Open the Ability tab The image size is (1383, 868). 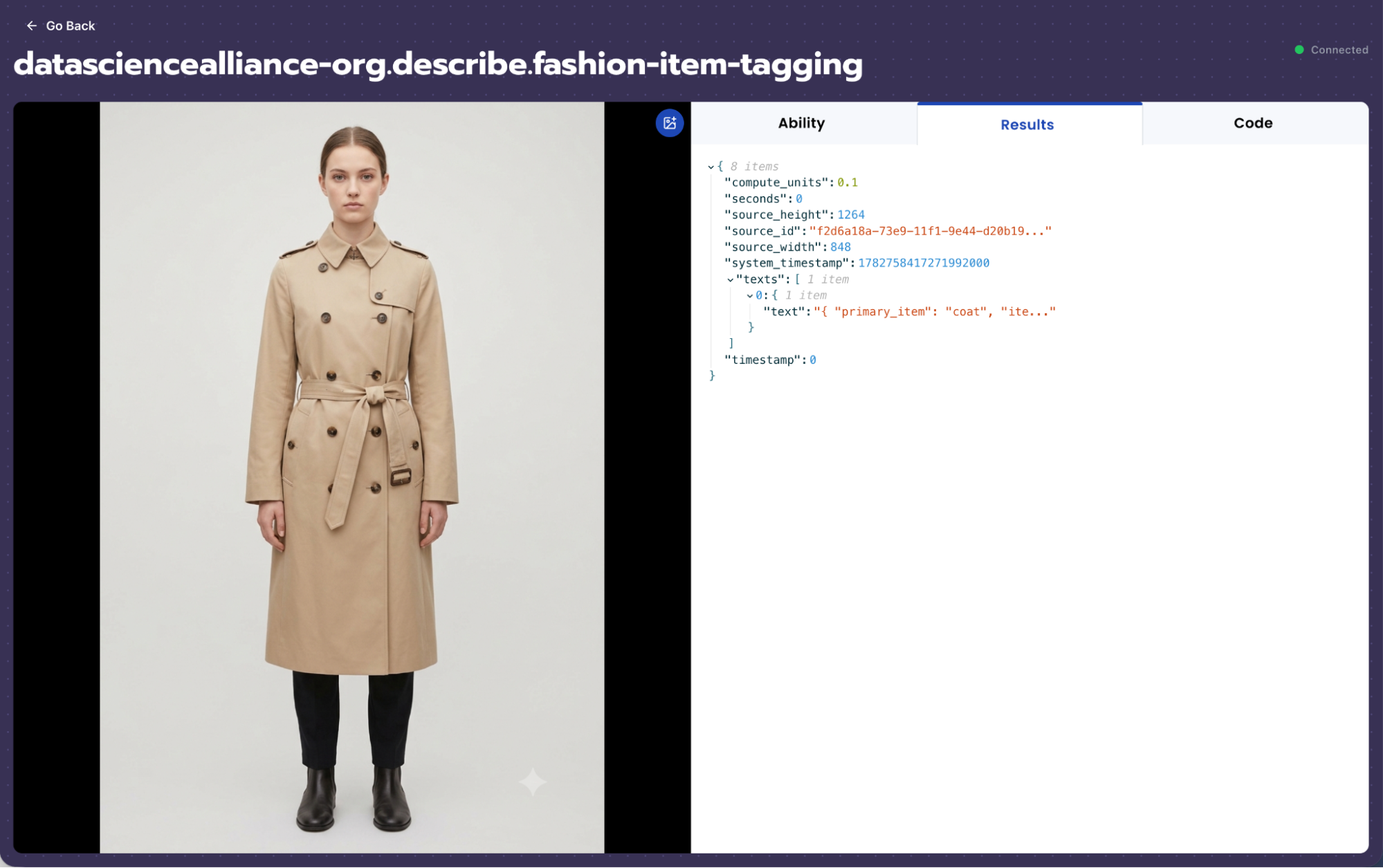803,123
